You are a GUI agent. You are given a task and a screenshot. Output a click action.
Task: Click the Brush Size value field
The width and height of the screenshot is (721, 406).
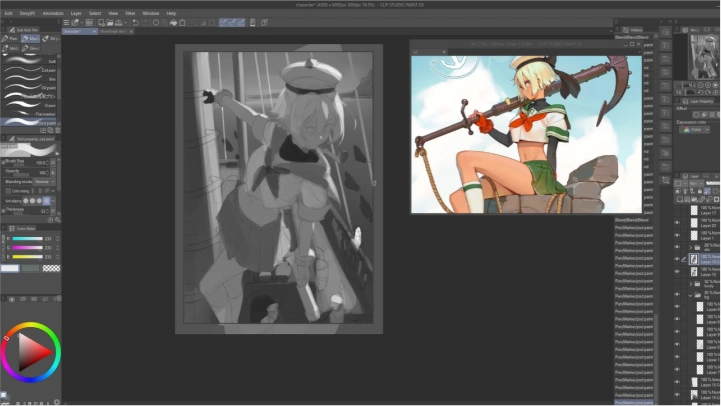pyautogui.click(x=41, y=163)
